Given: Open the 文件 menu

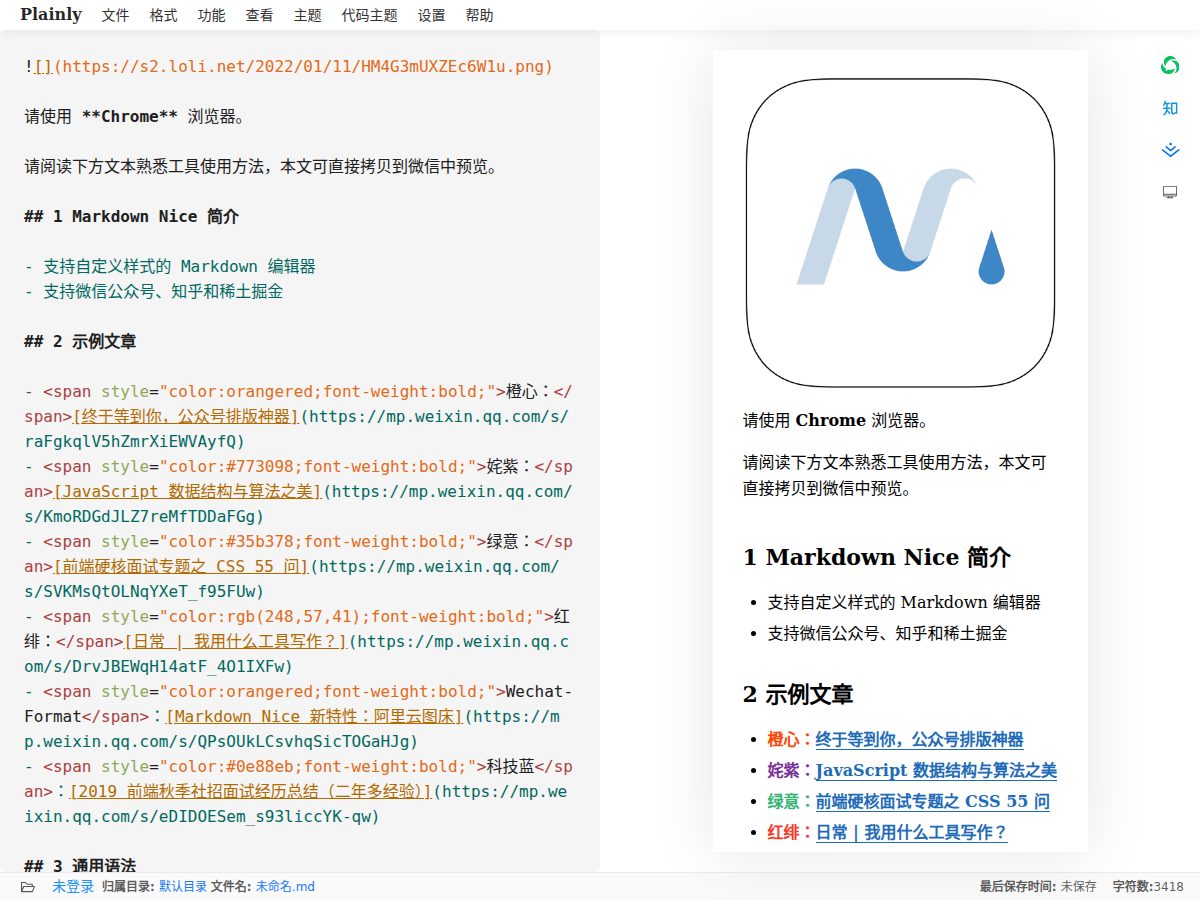Looking at the screenshot, I should (116, 16).
